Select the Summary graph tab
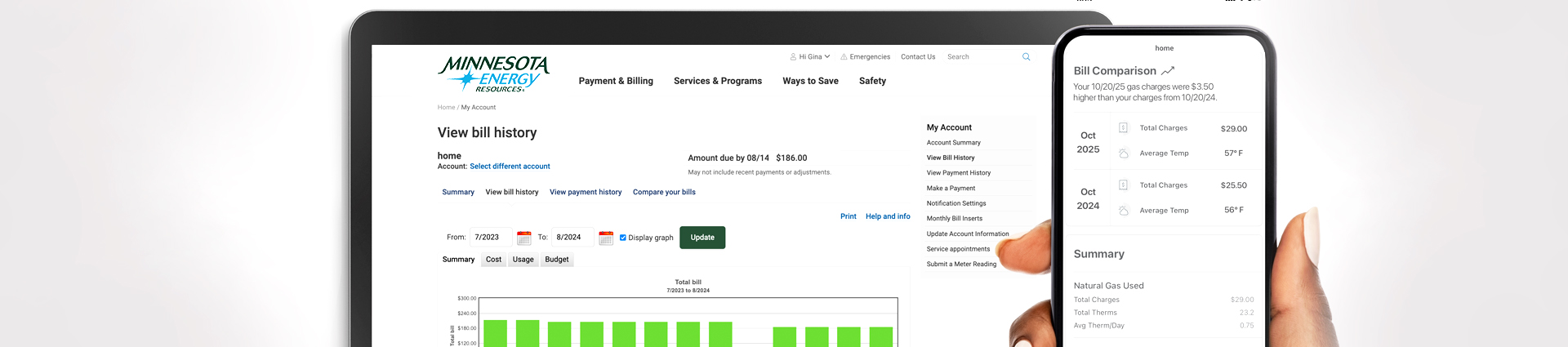Viewport: 1568px width, 347px height. (458, 260)
